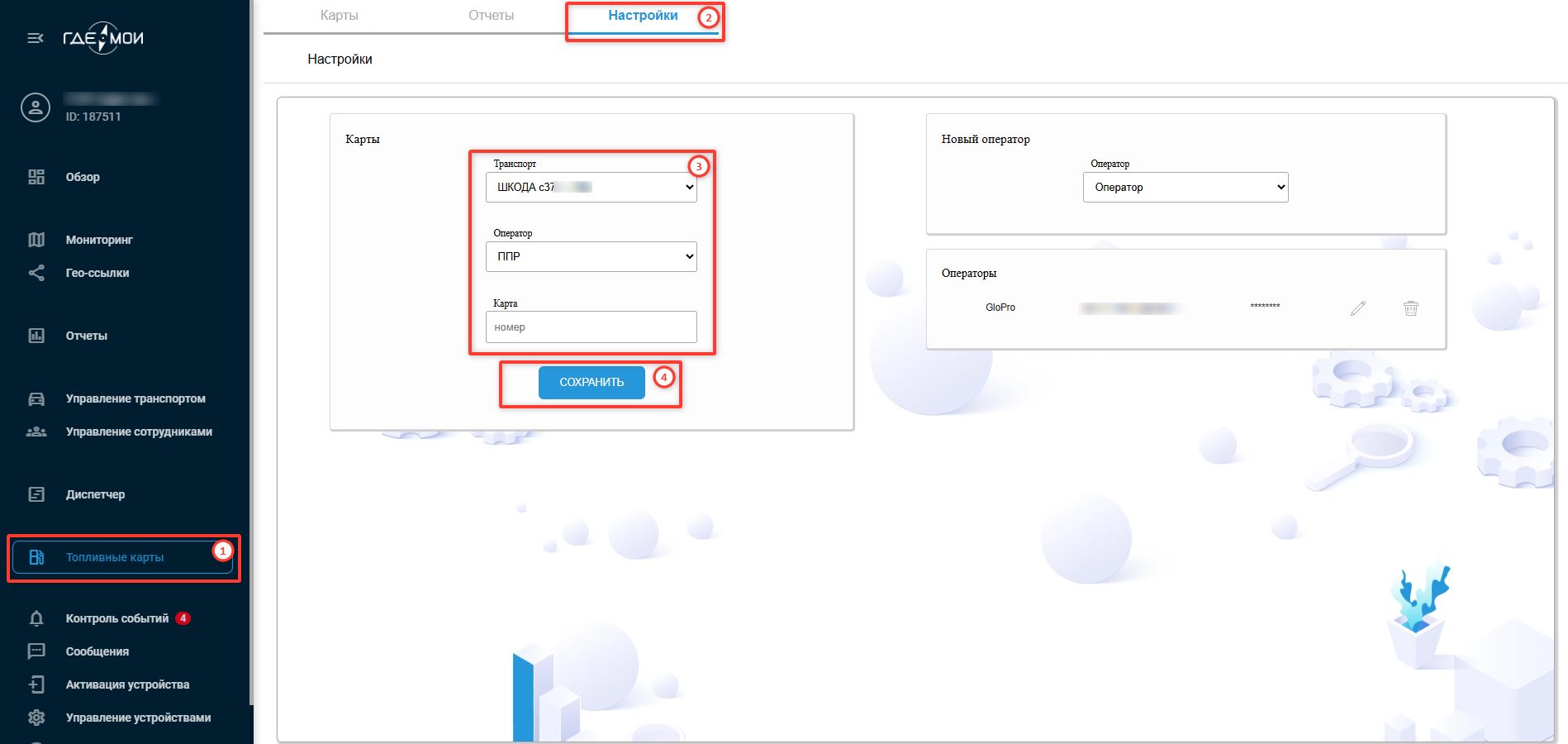Switch to the Карты tab
The image size is (1568, 744).
tap(339, 16)
